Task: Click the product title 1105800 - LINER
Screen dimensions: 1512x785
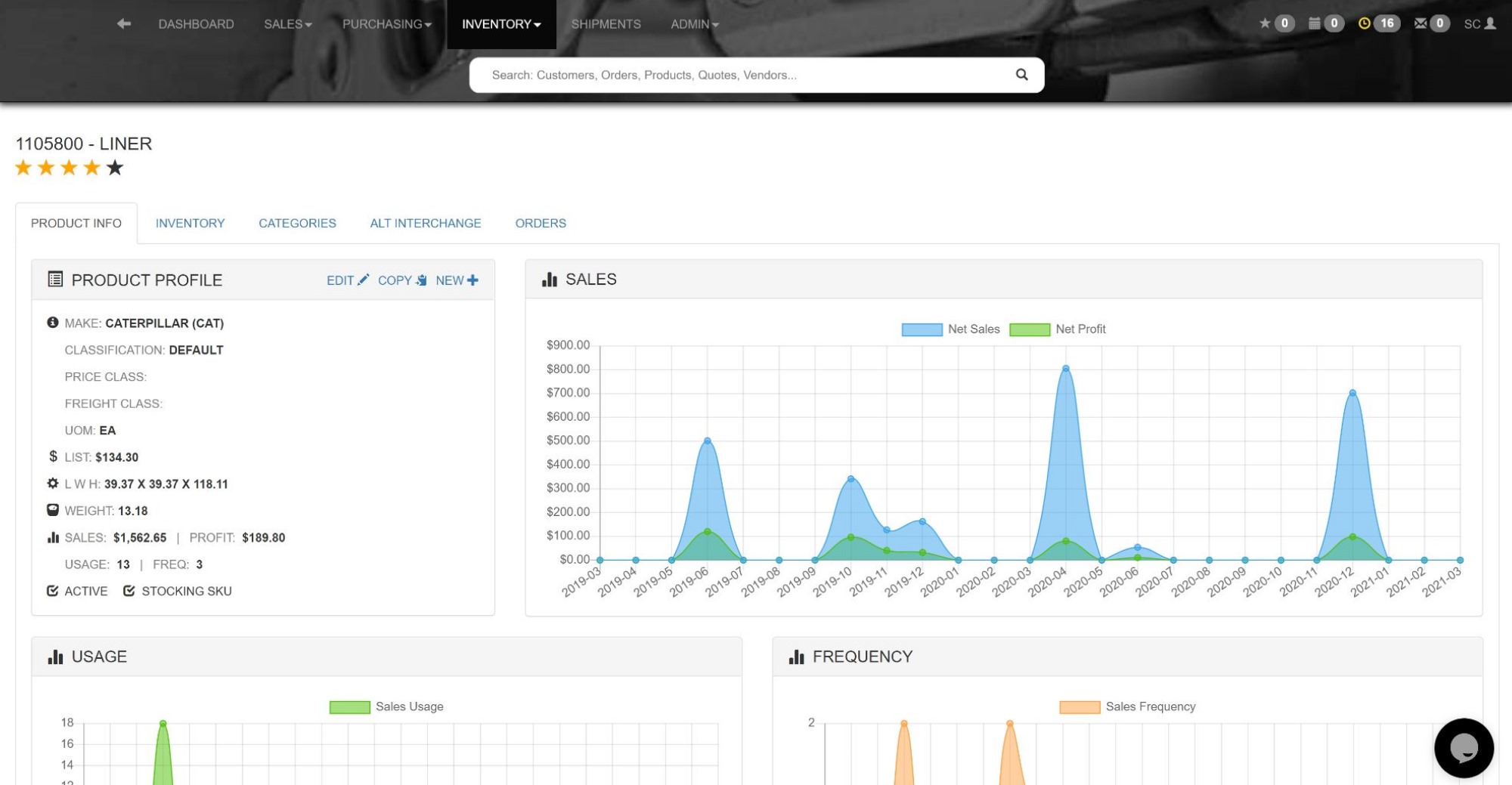Action: tap(84, 144)
